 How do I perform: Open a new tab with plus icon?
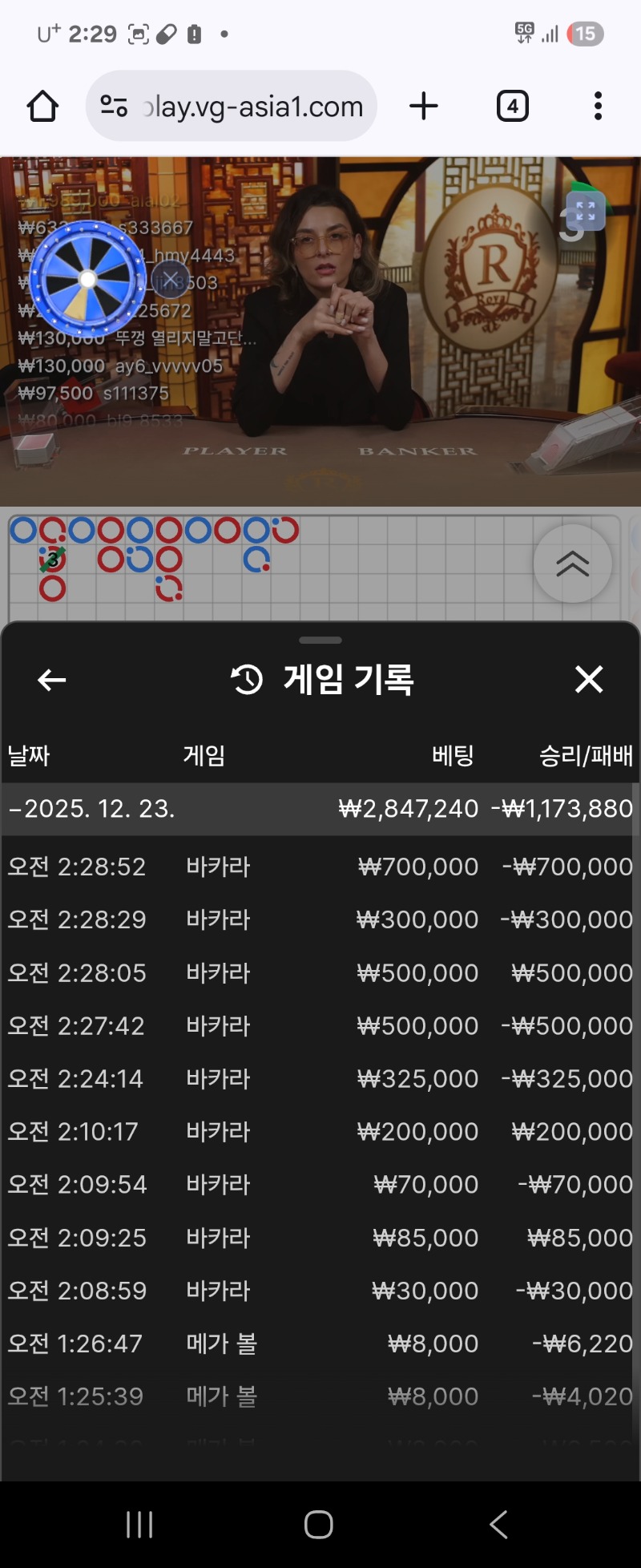[x=424, y=106]
